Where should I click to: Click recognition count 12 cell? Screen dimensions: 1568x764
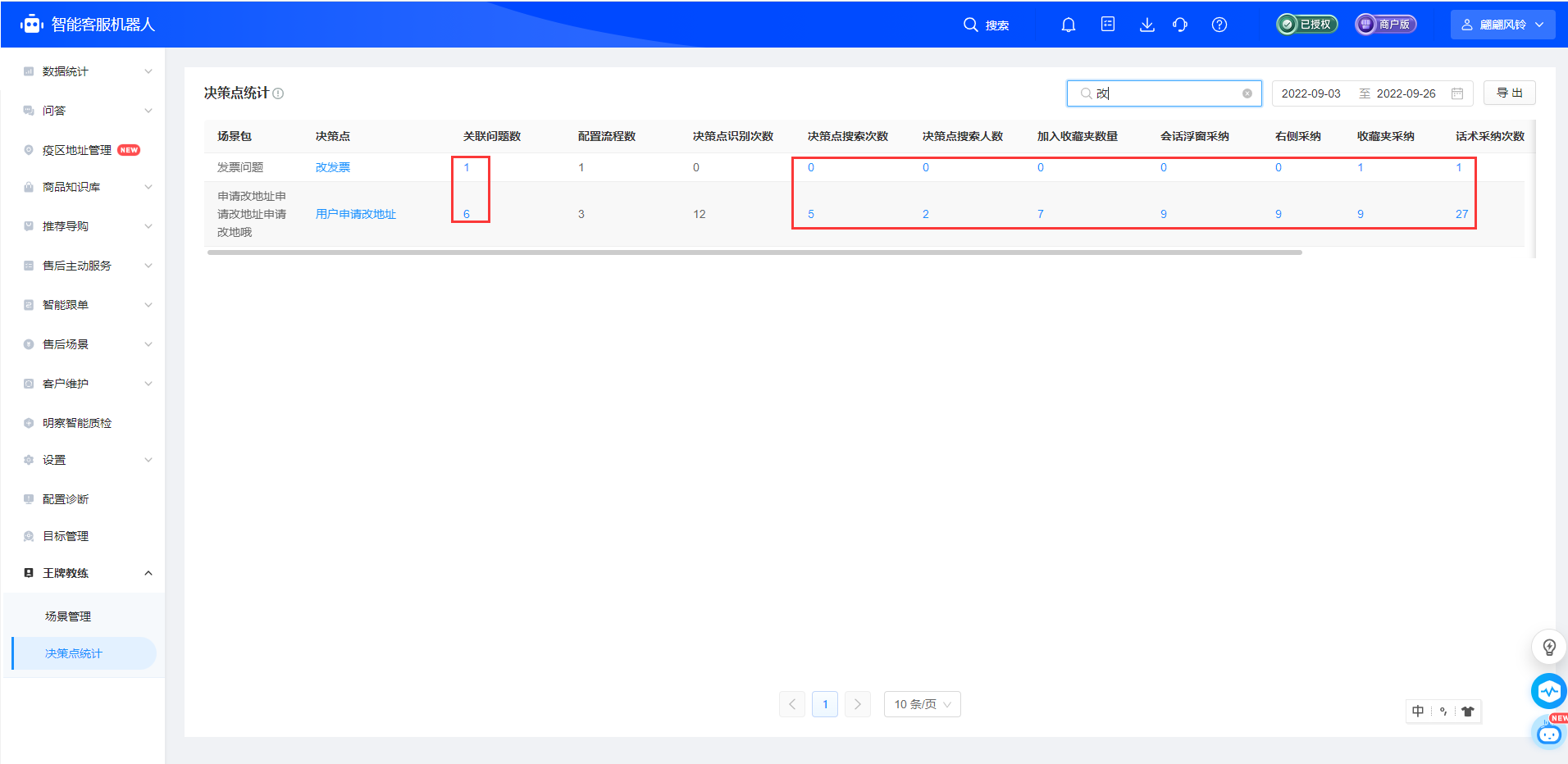[699, 214]
